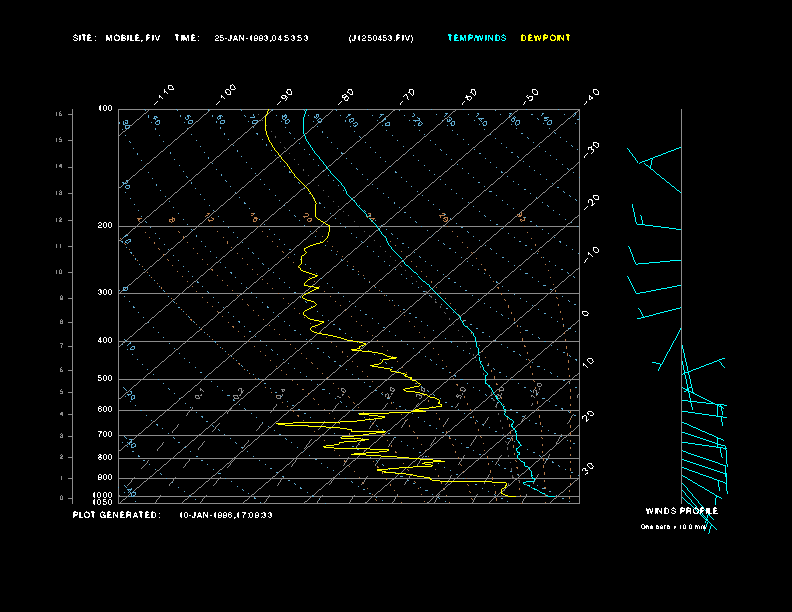Click the 200 pressure level label

105,225
